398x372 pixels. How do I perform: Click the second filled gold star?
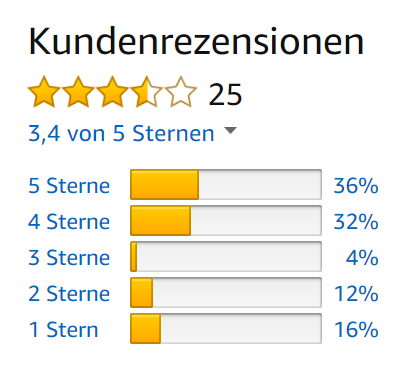coord(78,92)
